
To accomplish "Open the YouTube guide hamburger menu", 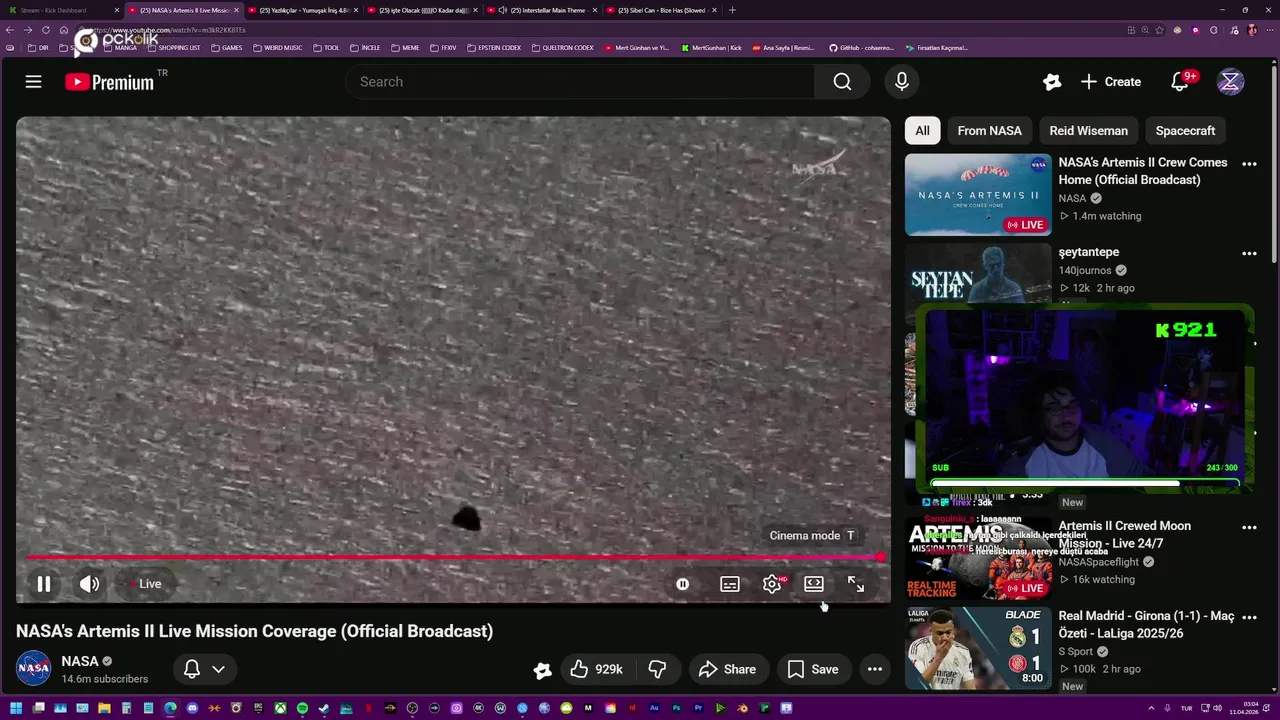I will click(33, 82).
